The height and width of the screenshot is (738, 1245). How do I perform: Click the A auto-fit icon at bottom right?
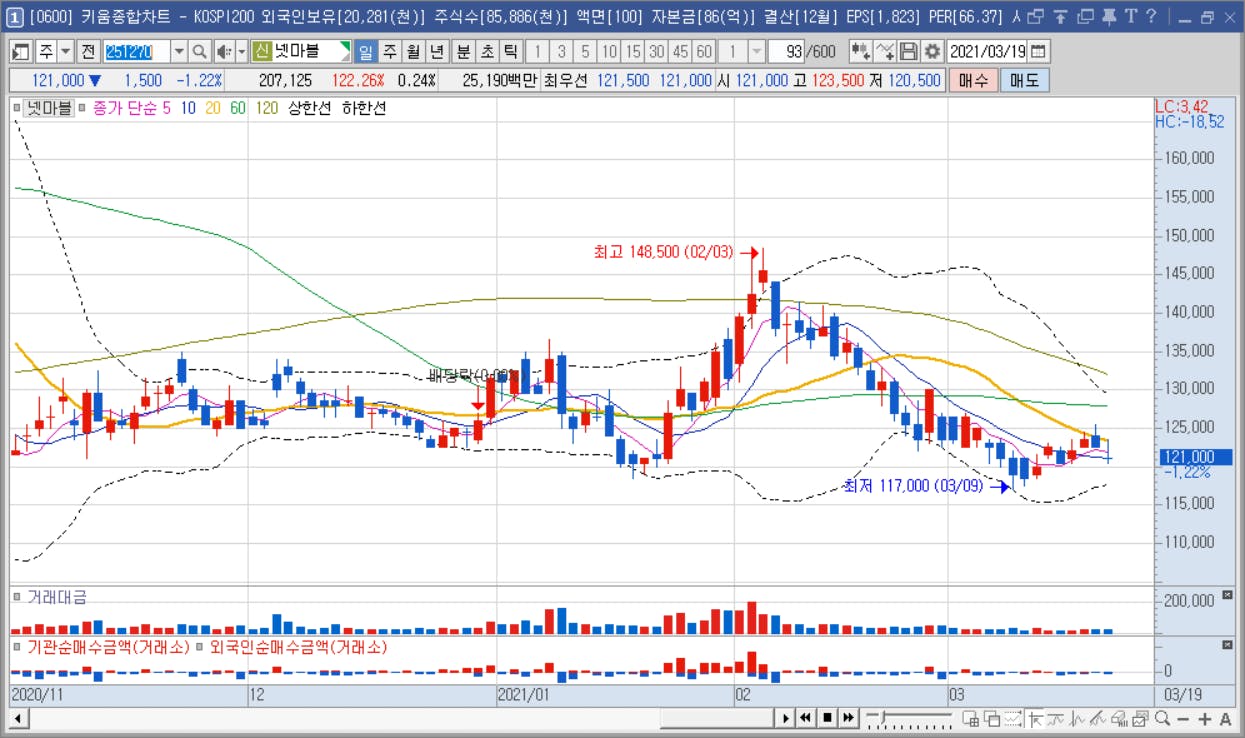click(1225, 718)
